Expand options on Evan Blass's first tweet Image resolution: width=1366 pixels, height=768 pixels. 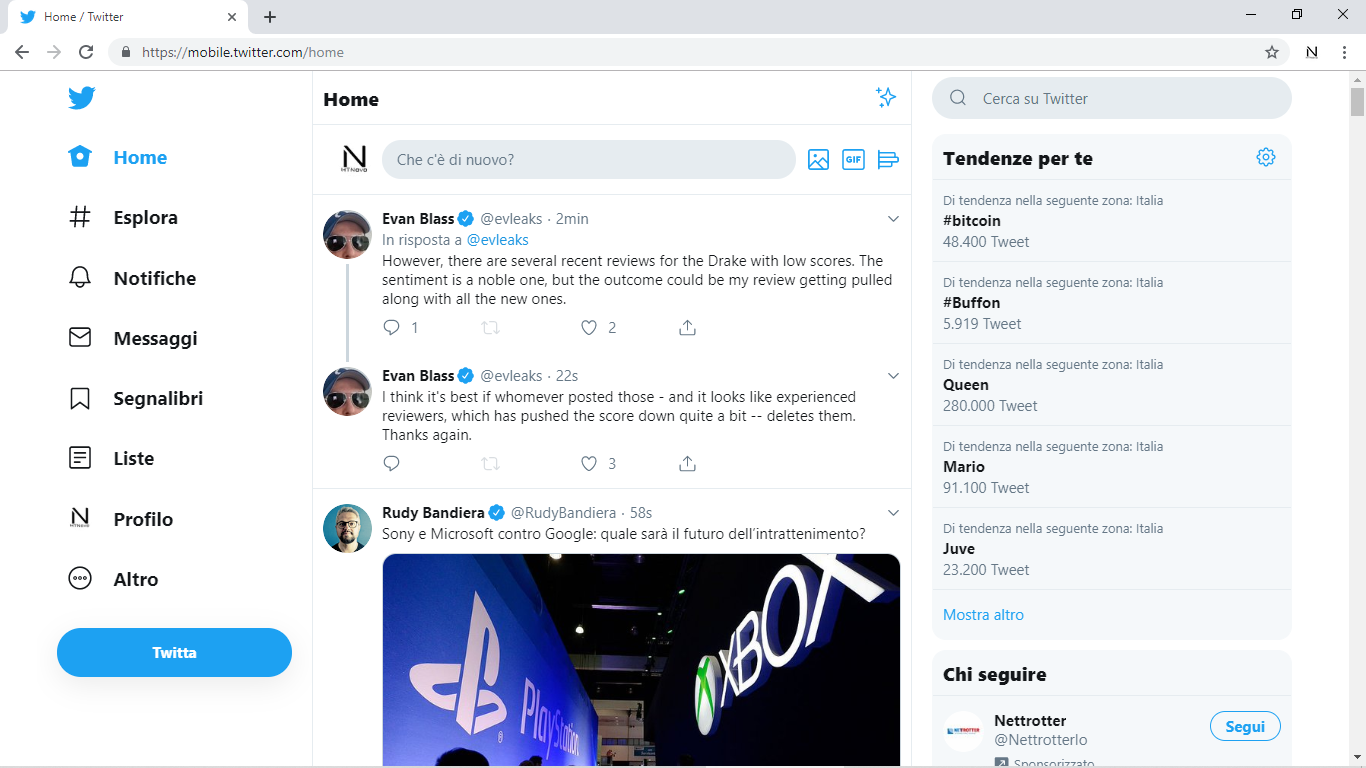[x=893, y=218]
